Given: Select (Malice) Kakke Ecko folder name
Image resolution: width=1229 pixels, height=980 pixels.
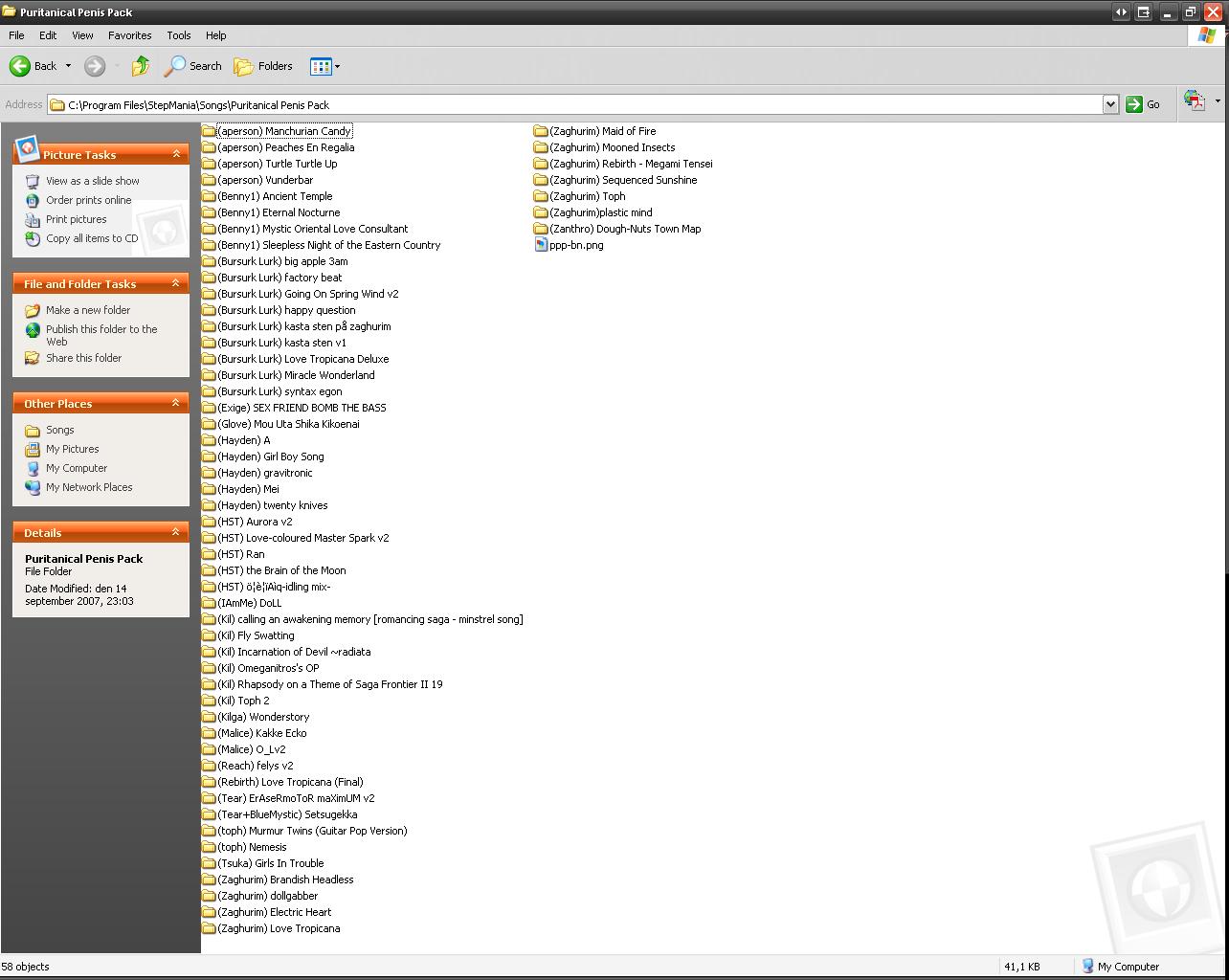Looking at the screenshot, I should pyautogui.click(x=261, y=733).
